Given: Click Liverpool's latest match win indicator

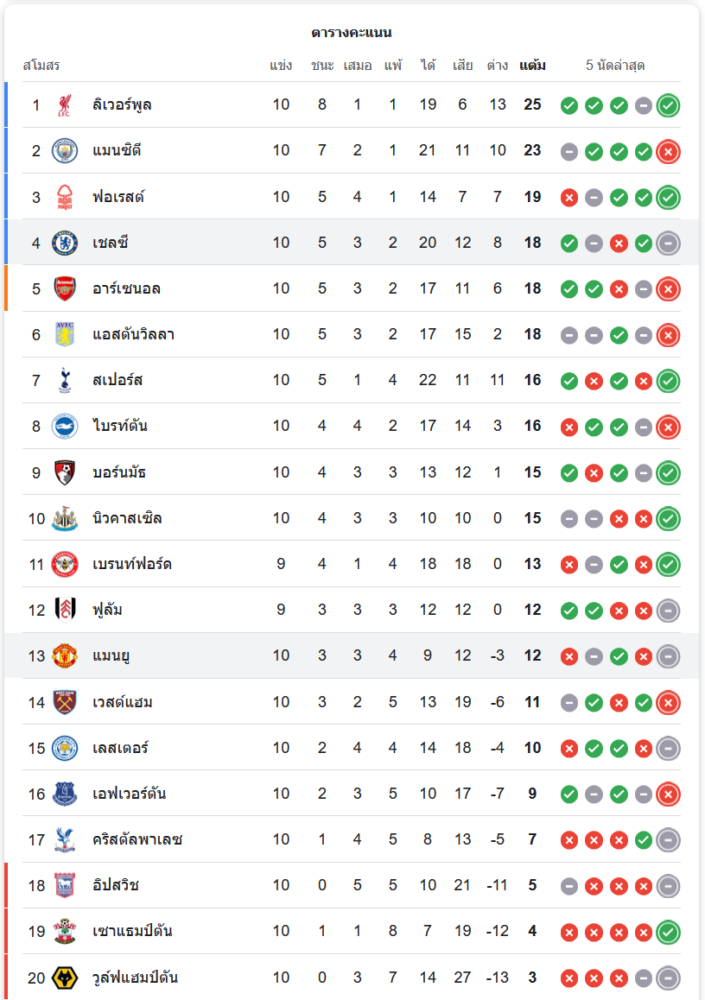Looking at the screenshot, I should pyautogui.click(x=668, y=106).
